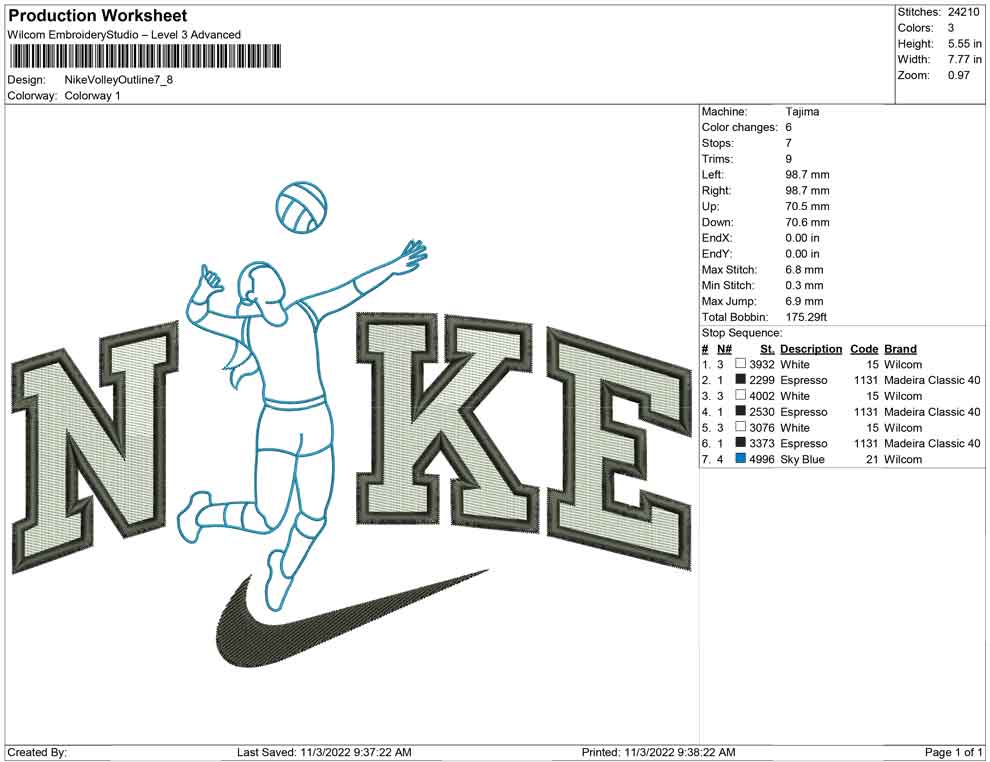Click 'Madeira Classic 40' in row 2
The width and height of the screenshot is (990, 762).
click(932, 380)
